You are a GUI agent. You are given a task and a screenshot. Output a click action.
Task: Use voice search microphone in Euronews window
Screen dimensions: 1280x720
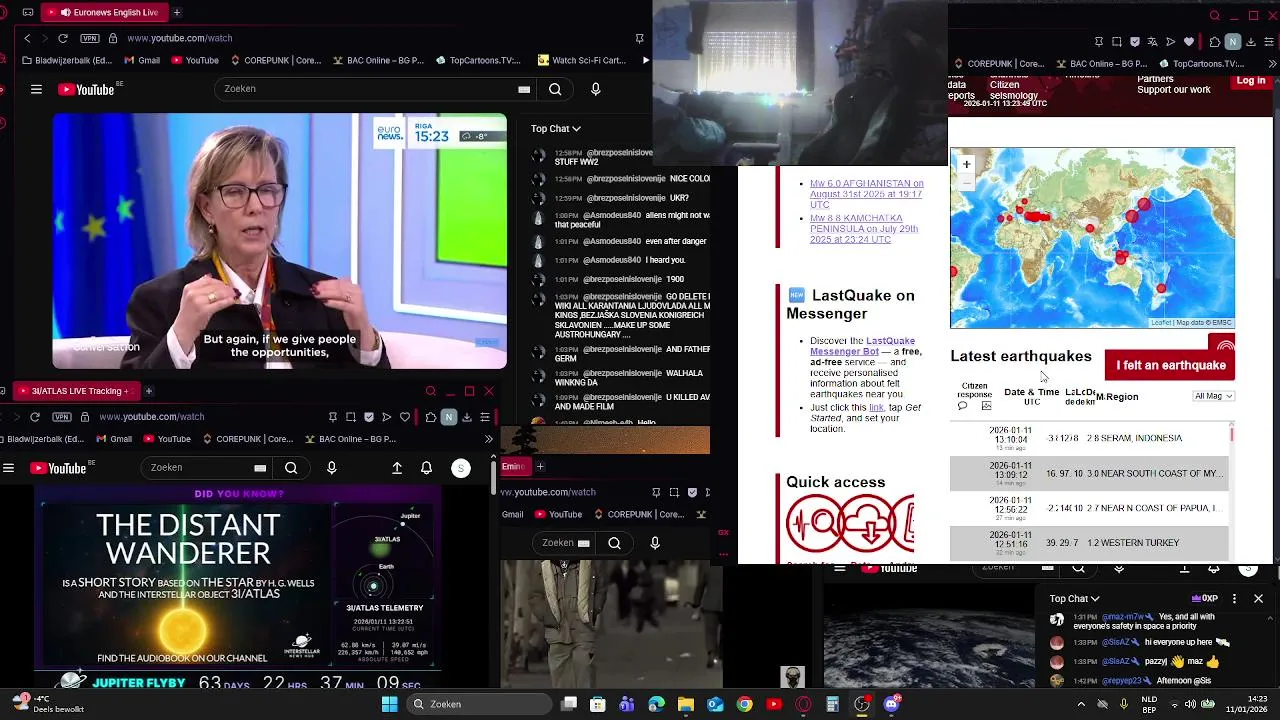[x=596, y=89]
